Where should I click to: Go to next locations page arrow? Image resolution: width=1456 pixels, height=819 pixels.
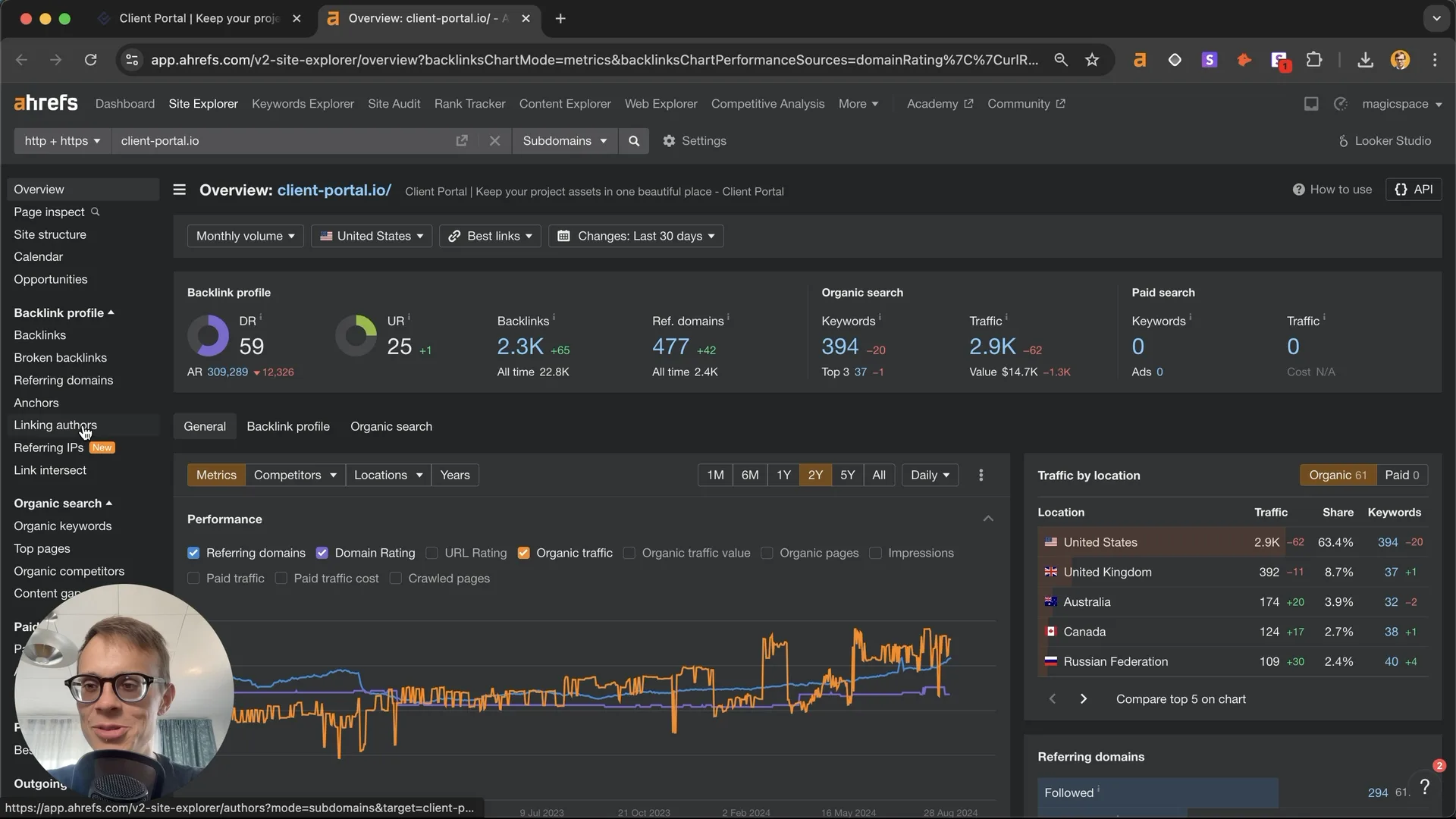click(x=1083, y=699)
